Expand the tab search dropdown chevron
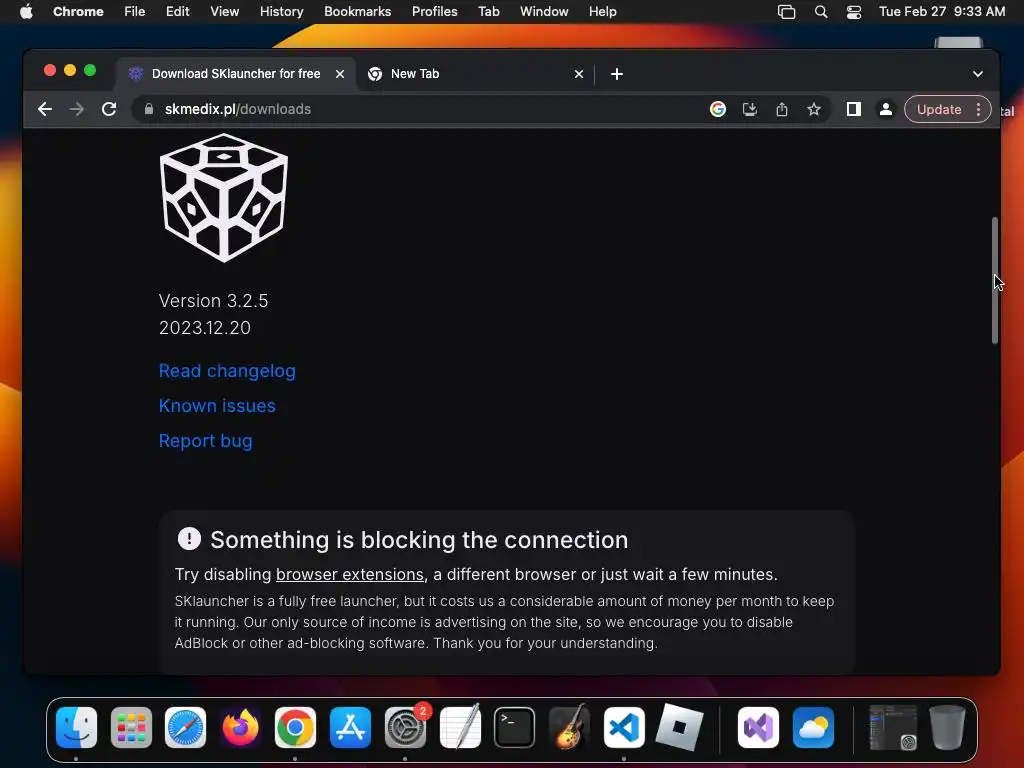Image resolution: width=1024 pixels, height=768 pixels. coord(978,74)
